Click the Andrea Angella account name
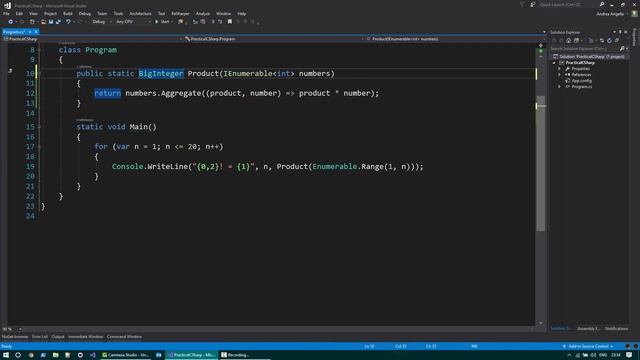The width and height of the screenshot is (640, 360). pyautogui.click(x=610, y=14)
